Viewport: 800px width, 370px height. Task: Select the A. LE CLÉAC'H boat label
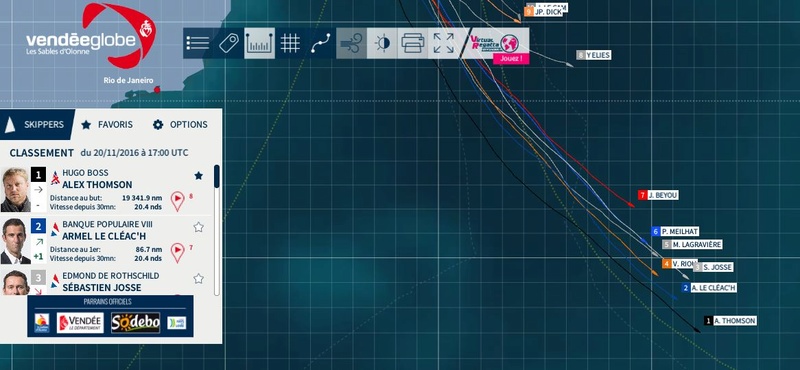coord(709,288)
